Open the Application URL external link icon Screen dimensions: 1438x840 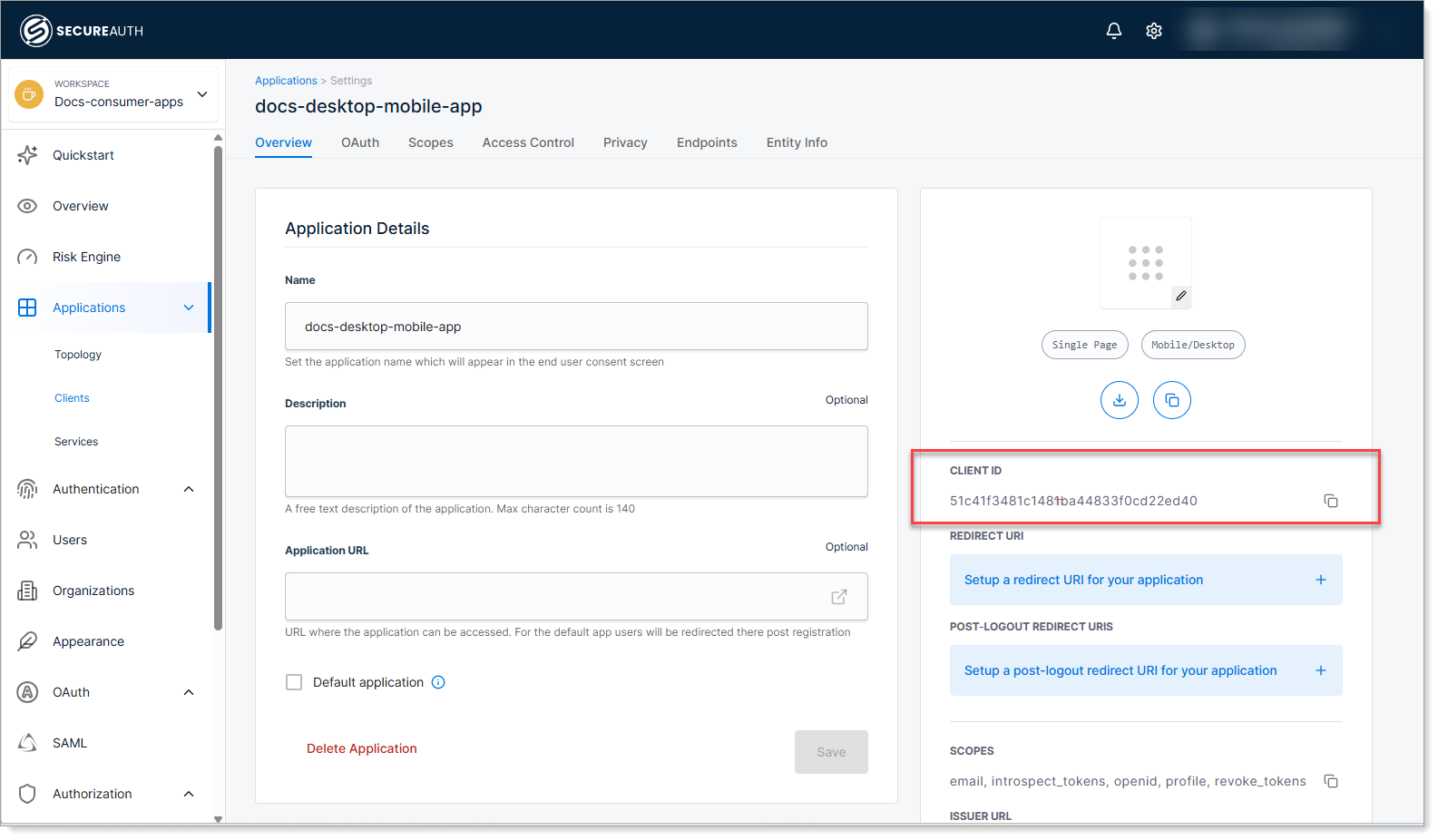[x=839, y=597]
